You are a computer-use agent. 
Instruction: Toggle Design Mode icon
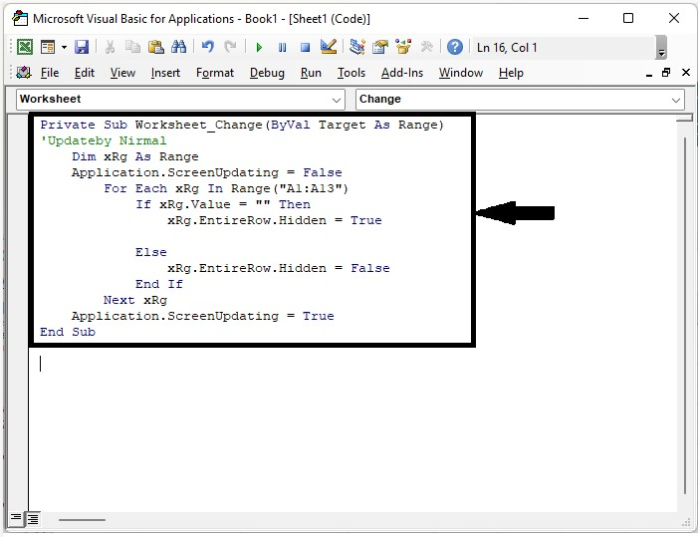click(328, 47)
